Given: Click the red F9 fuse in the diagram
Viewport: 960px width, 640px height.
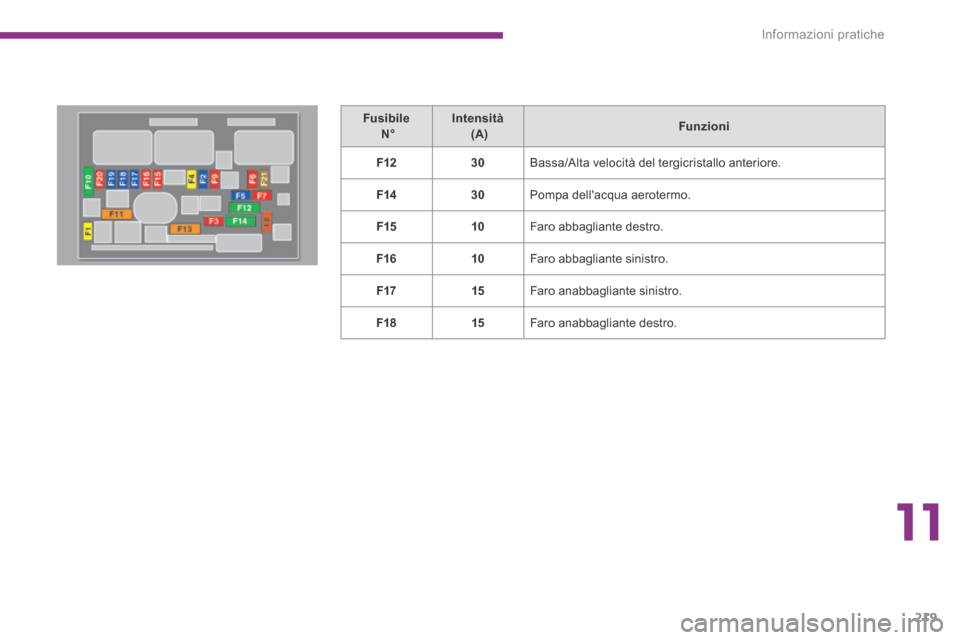Looking at the screenshot, I should (215, 179).
